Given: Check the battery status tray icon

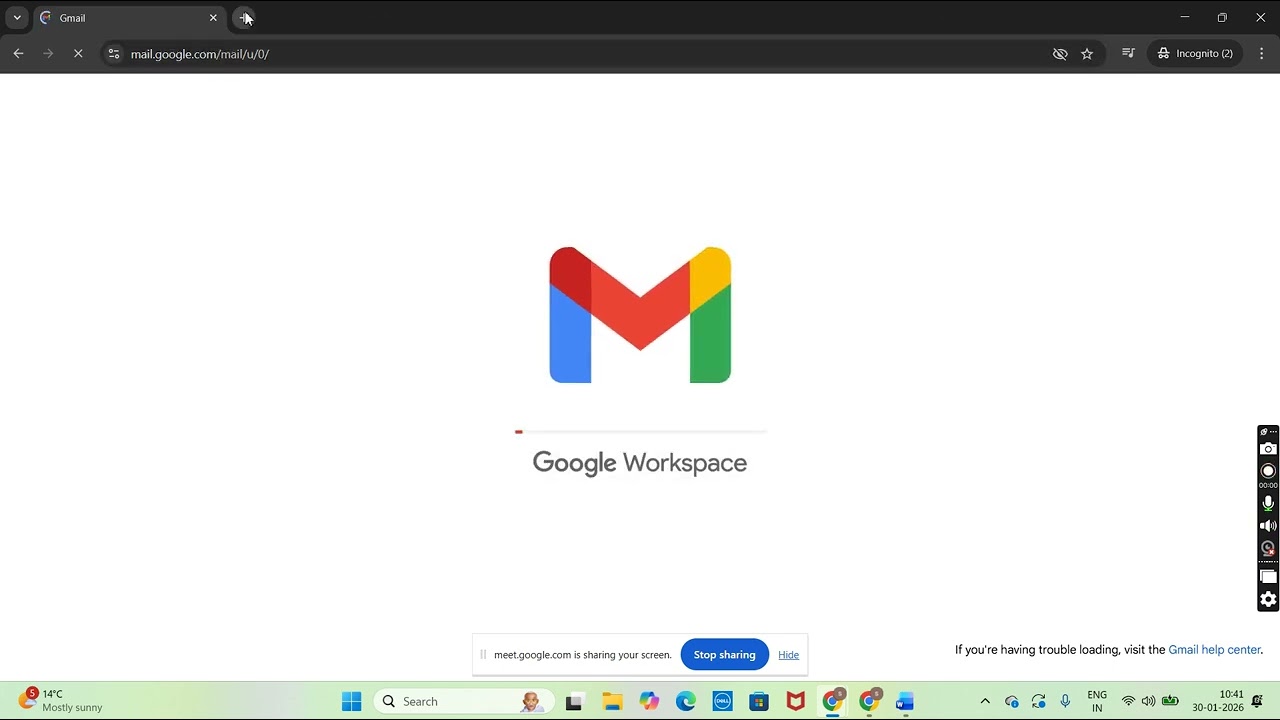Looking at the screenshot, I should coord(1170,702).
